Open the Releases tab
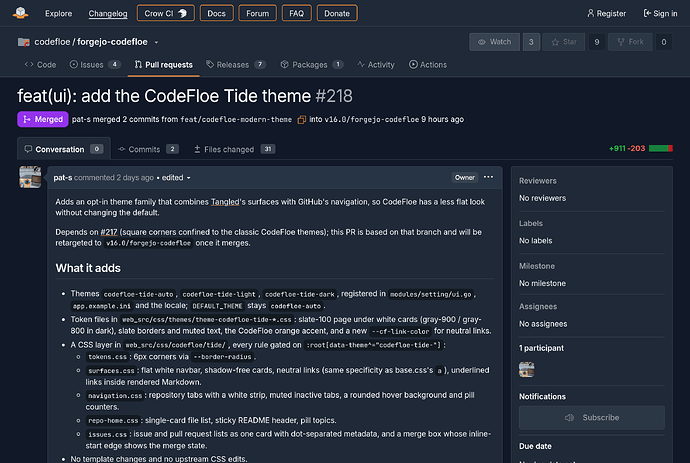This screenshot has width=690, height=463. click(236, 65)
